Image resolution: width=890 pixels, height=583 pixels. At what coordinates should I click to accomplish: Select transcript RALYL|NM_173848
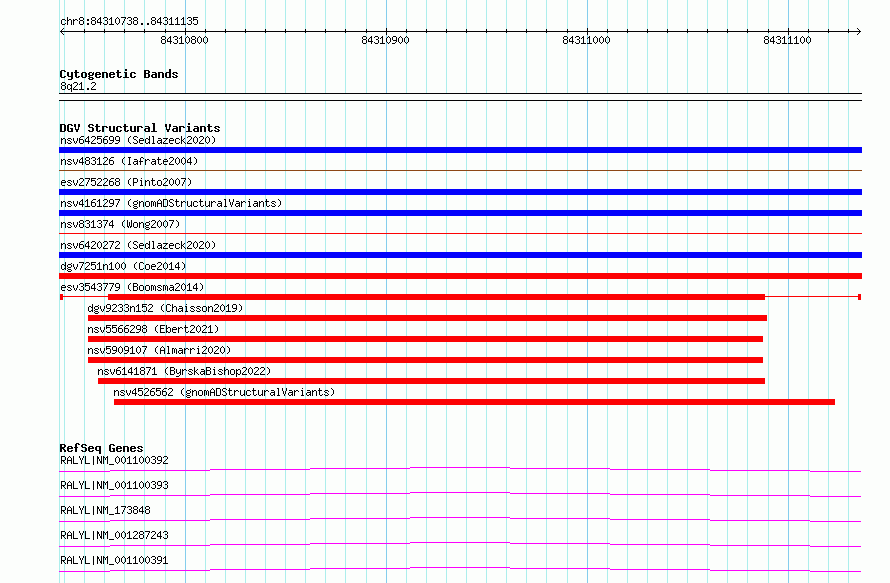pyautogui.click(x=105, y=510)
